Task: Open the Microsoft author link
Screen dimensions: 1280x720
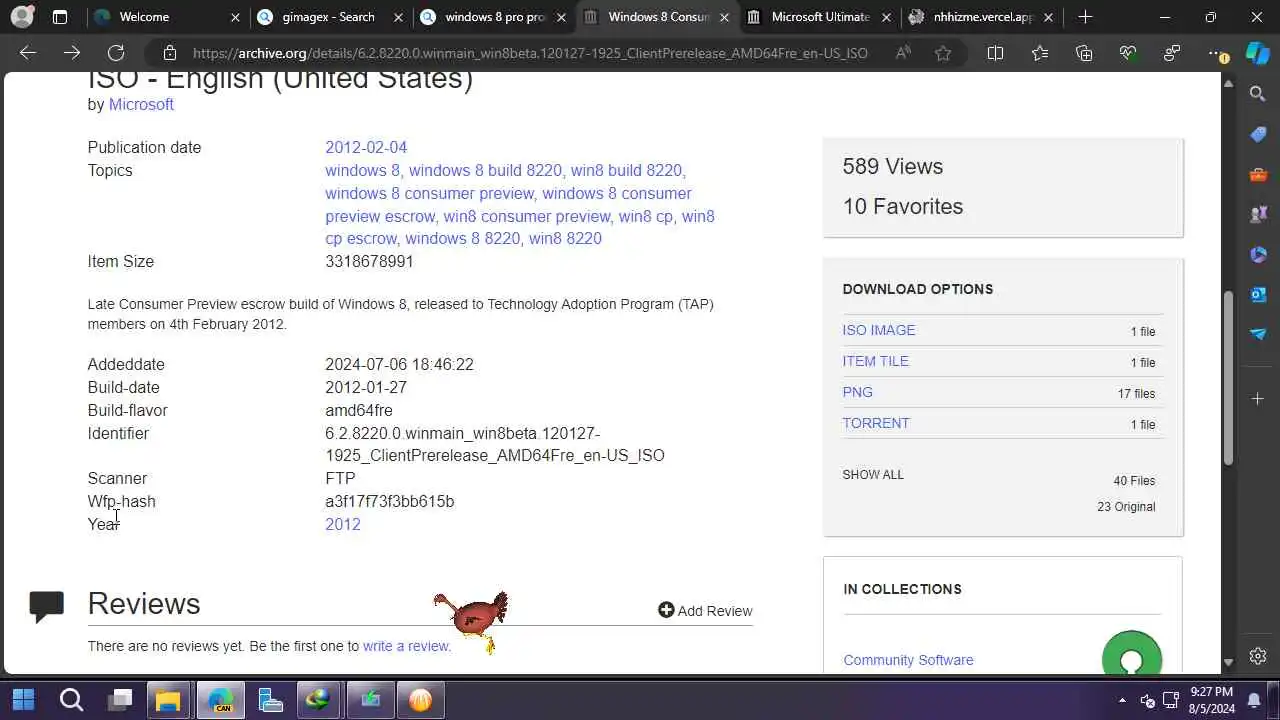Action: click(x=141, y=104)
